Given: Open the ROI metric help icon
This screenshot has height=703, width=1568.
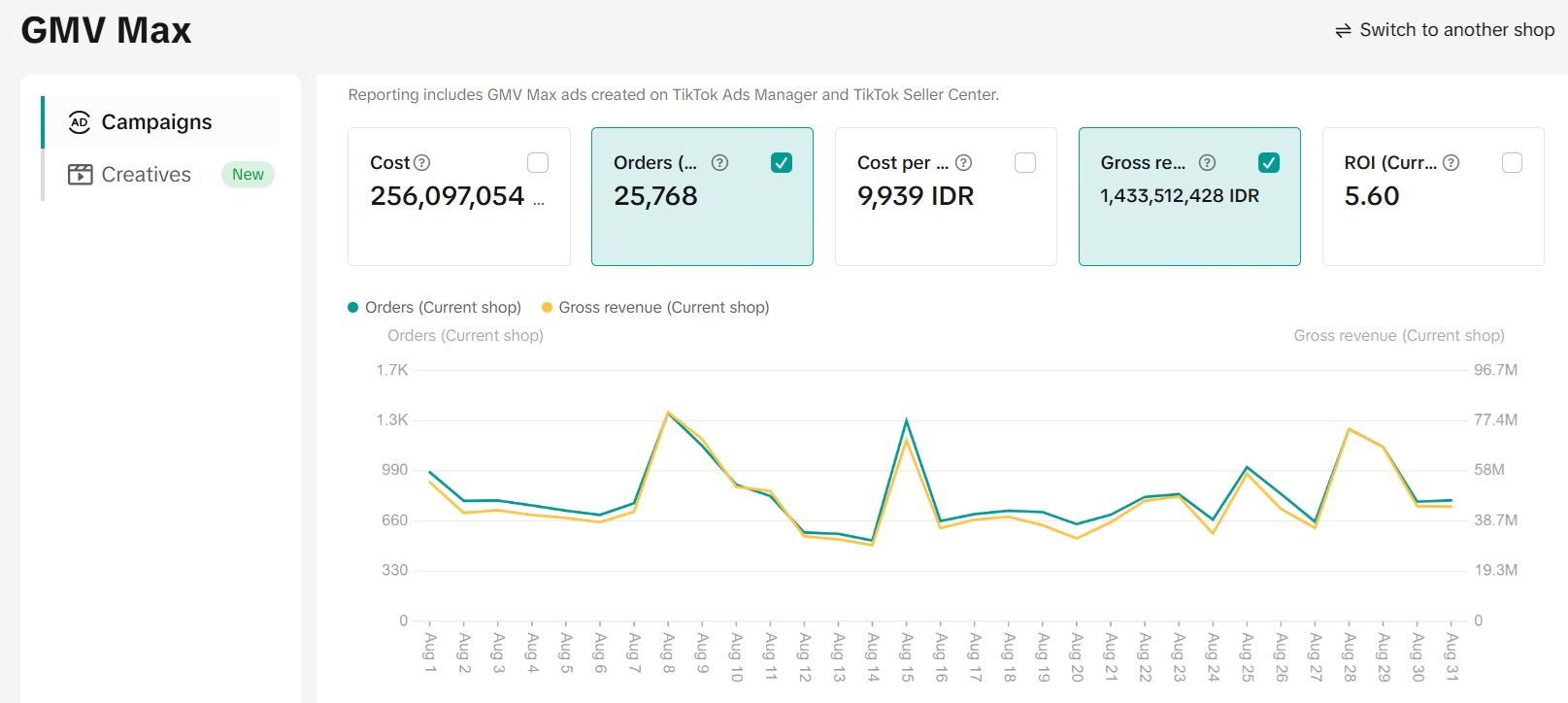Looking at the screenshot, I should (x=1451, y=163).
